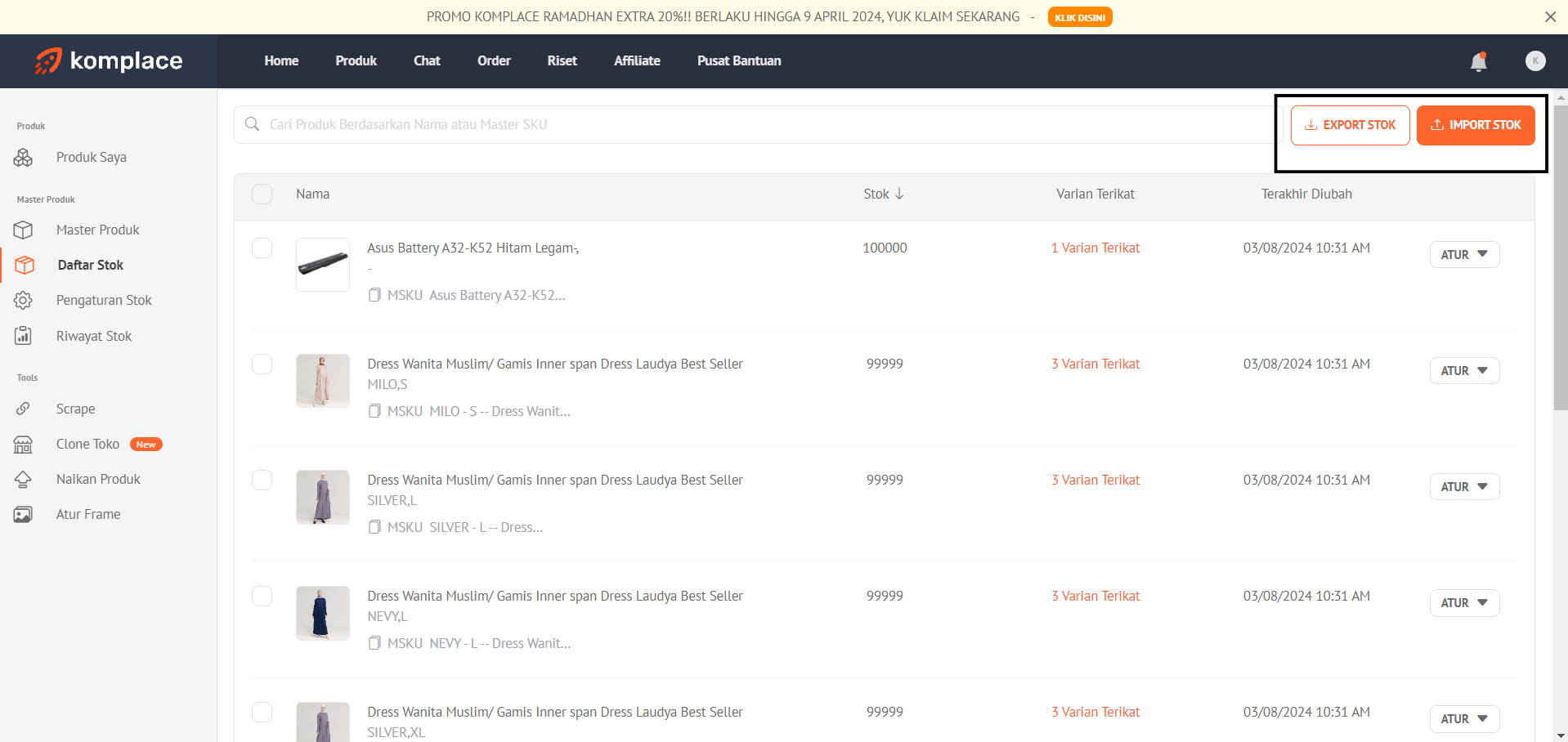Click the Scrape link icon
This screenshot has height=742, width=1568.
(23, 409)
